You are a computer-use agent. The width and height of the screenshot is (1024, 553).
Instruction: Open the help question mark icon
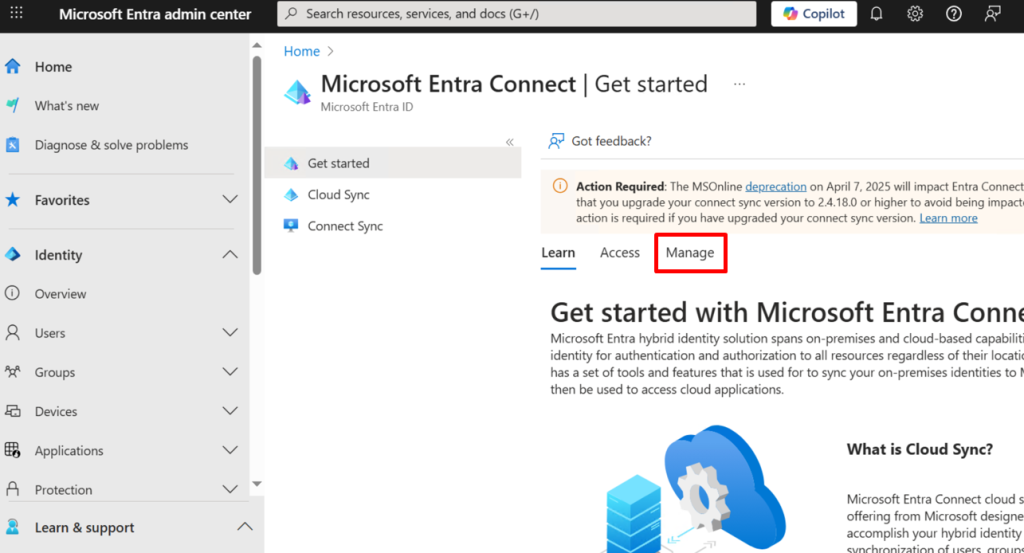coord(953,14)
